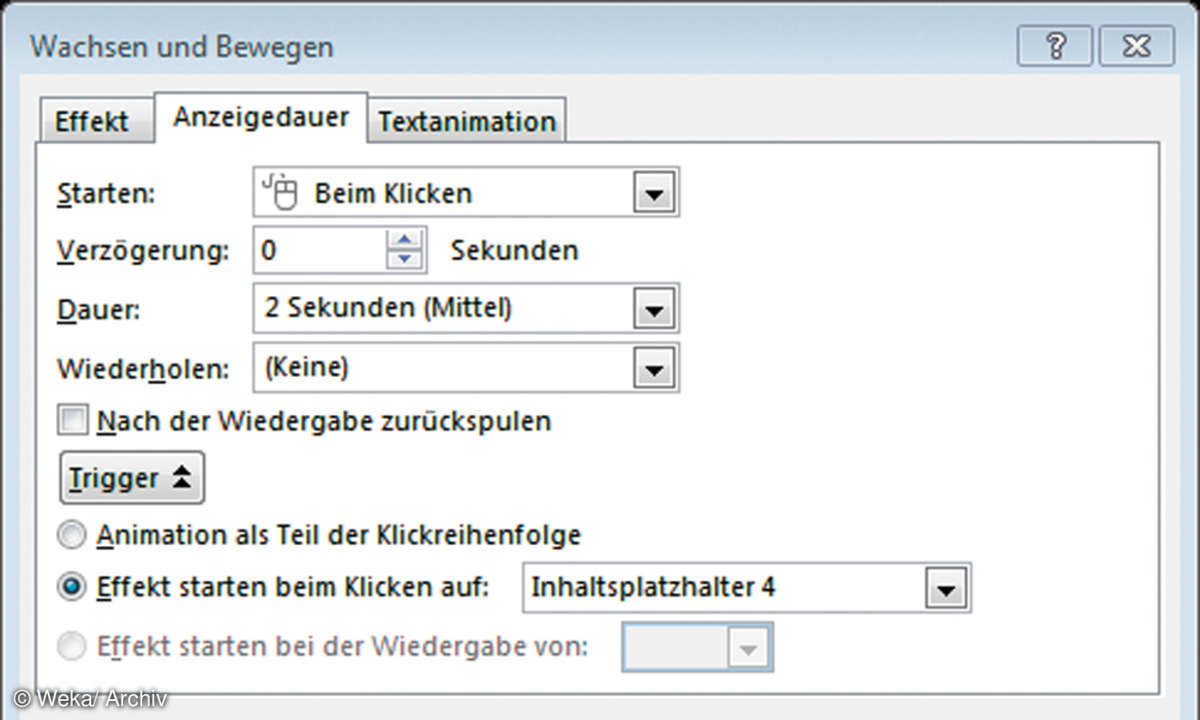Click the Verzögerung seconds input field
Image resolution: width=1200 pixels, height=720 pixels.
click(x=320, y=250)
